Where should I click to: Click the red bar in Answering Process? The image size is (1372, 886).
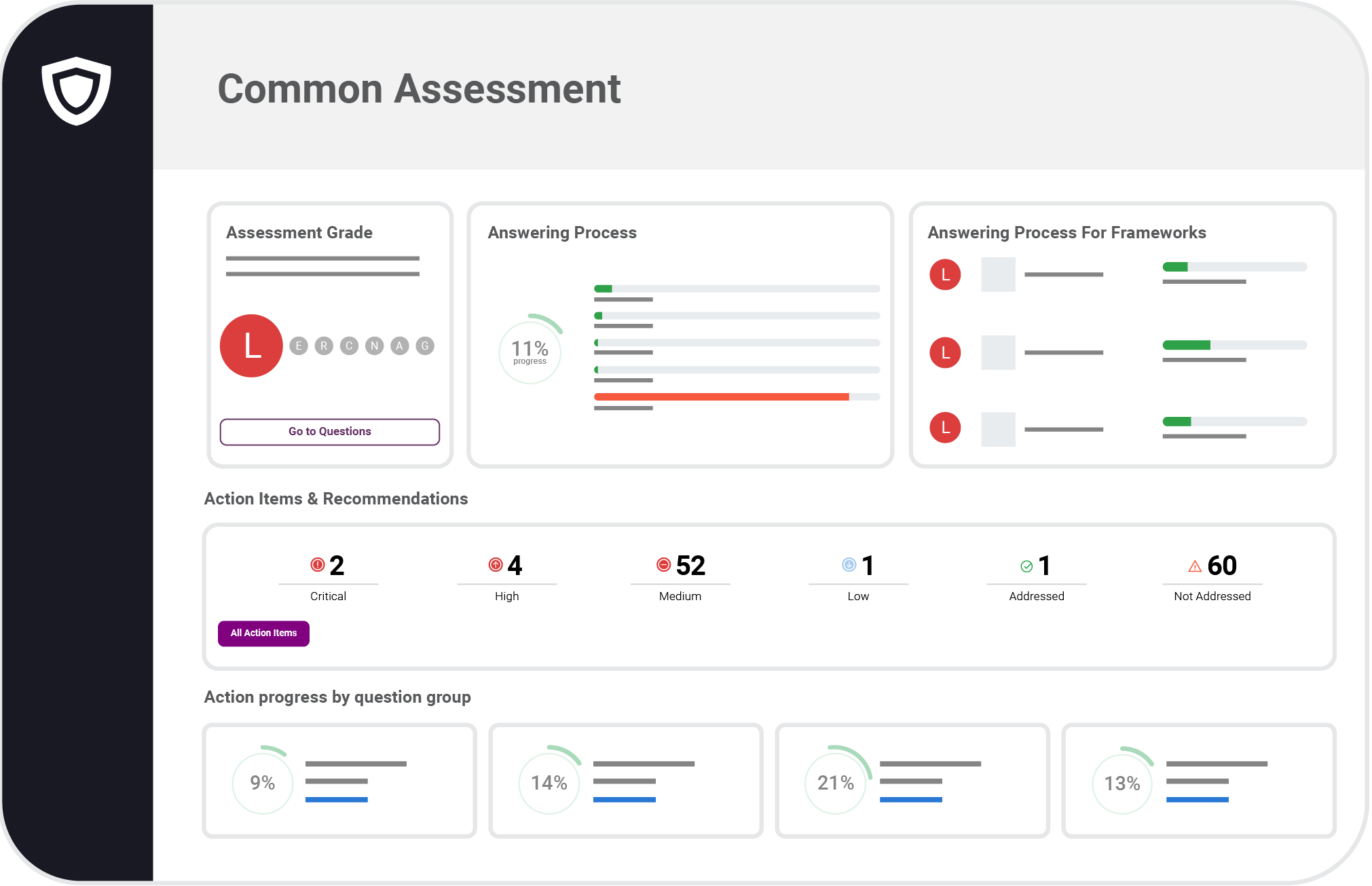point(722,396)
